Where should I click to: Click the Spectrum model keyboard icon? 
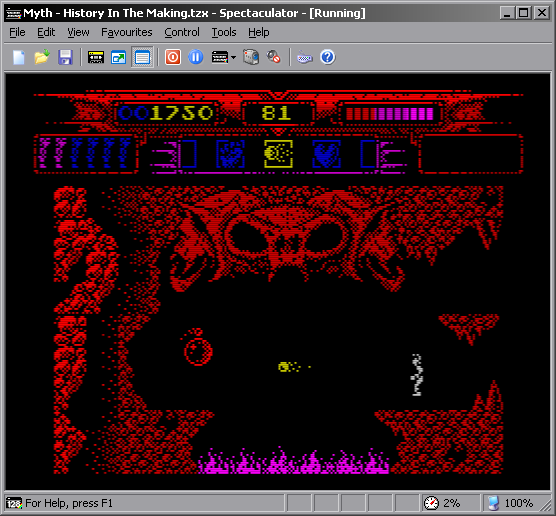click(x=219, y=57)
